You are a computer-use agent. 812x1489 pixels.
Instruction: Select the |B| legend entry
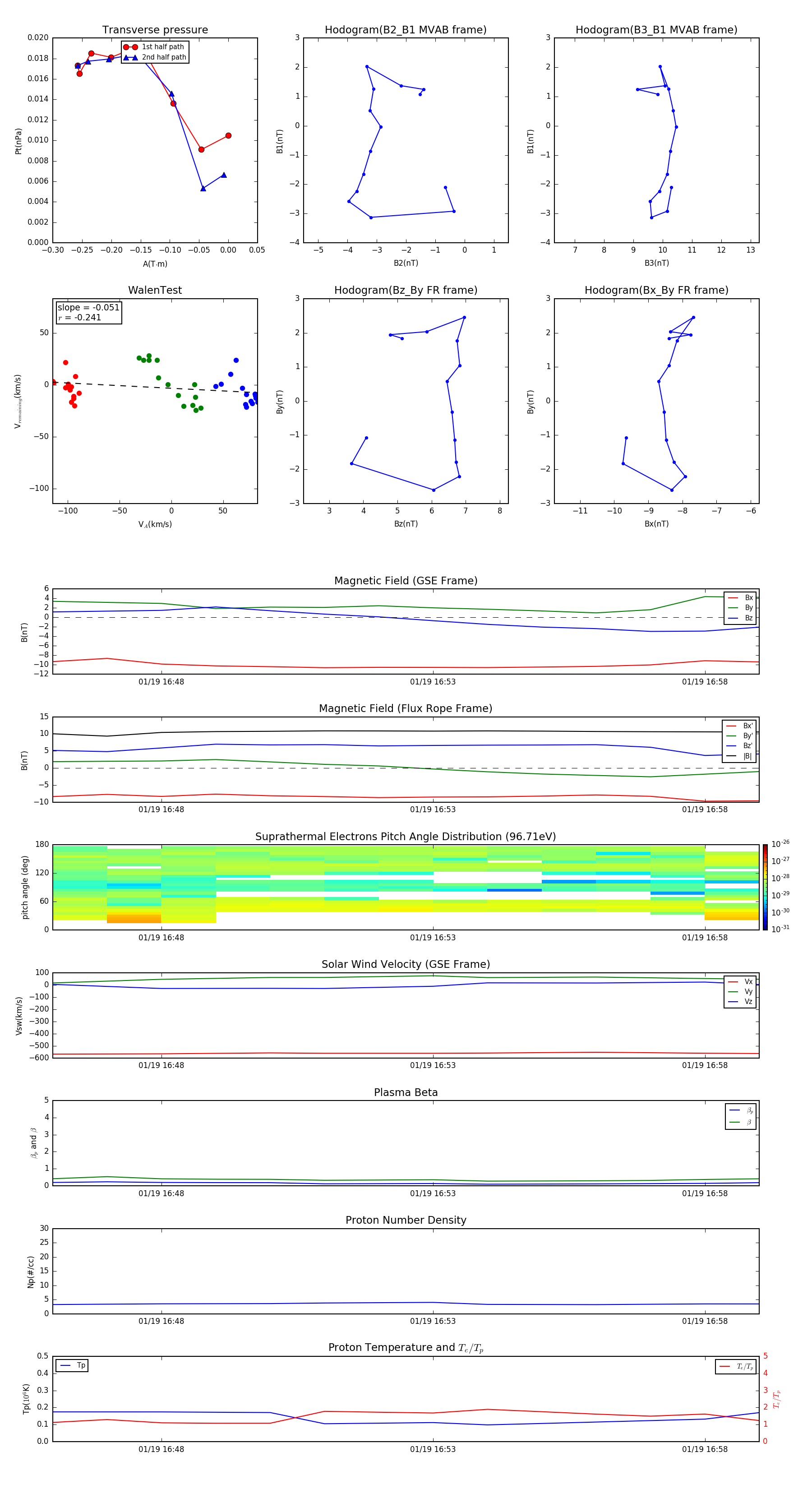tap(739, 756)
